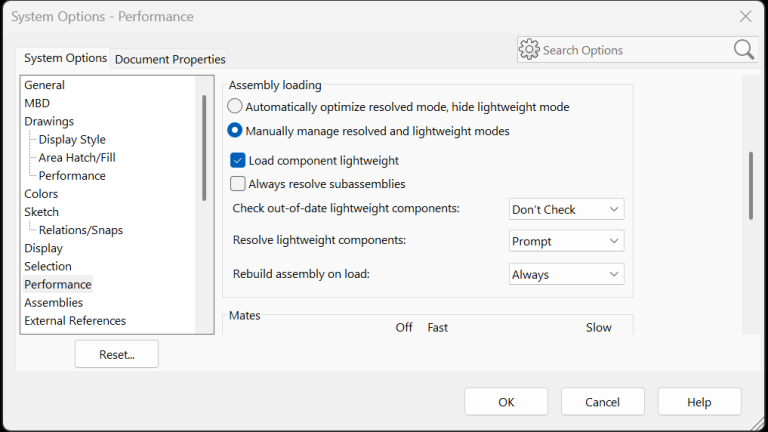
Task: Select Relations/Snaps under Sketch
Action: pos(81,230)
